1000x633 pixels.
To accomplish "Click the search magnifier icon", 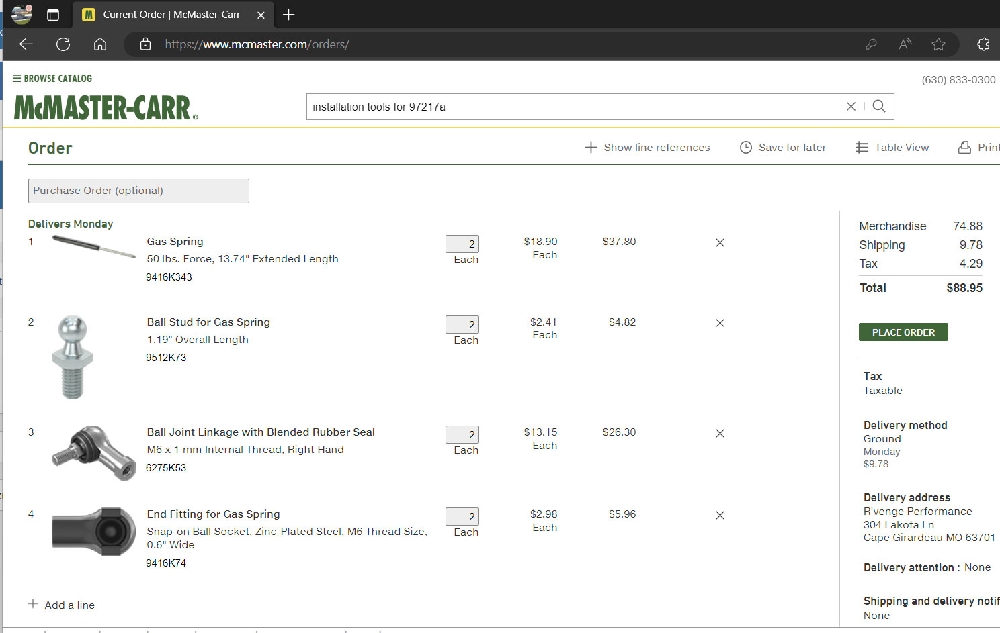I will pyautogui.click(x=879, y=106).
